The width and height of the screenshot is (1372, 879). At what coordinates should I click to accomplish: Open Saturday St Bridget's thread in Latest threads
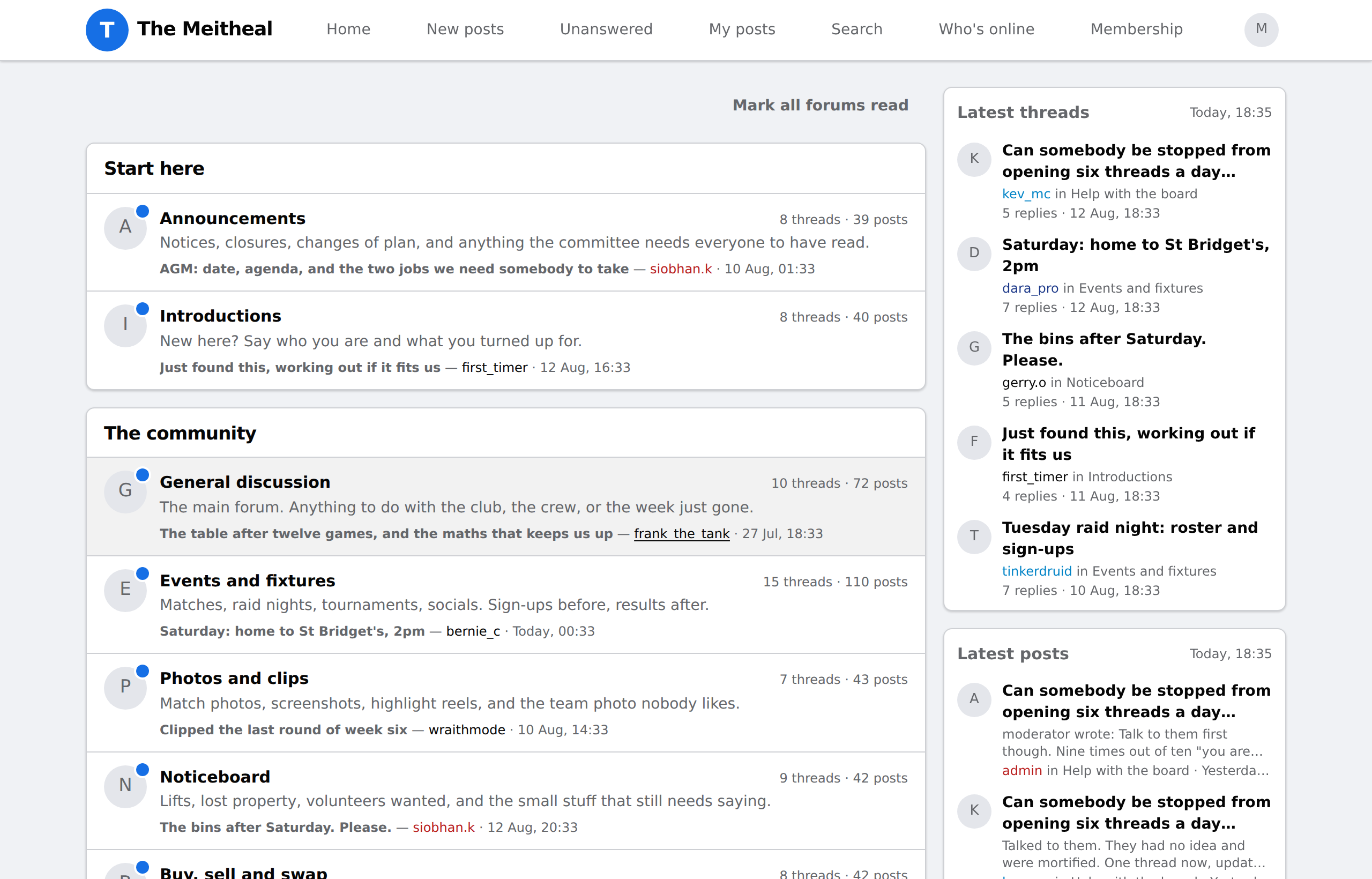[1136, 255]
